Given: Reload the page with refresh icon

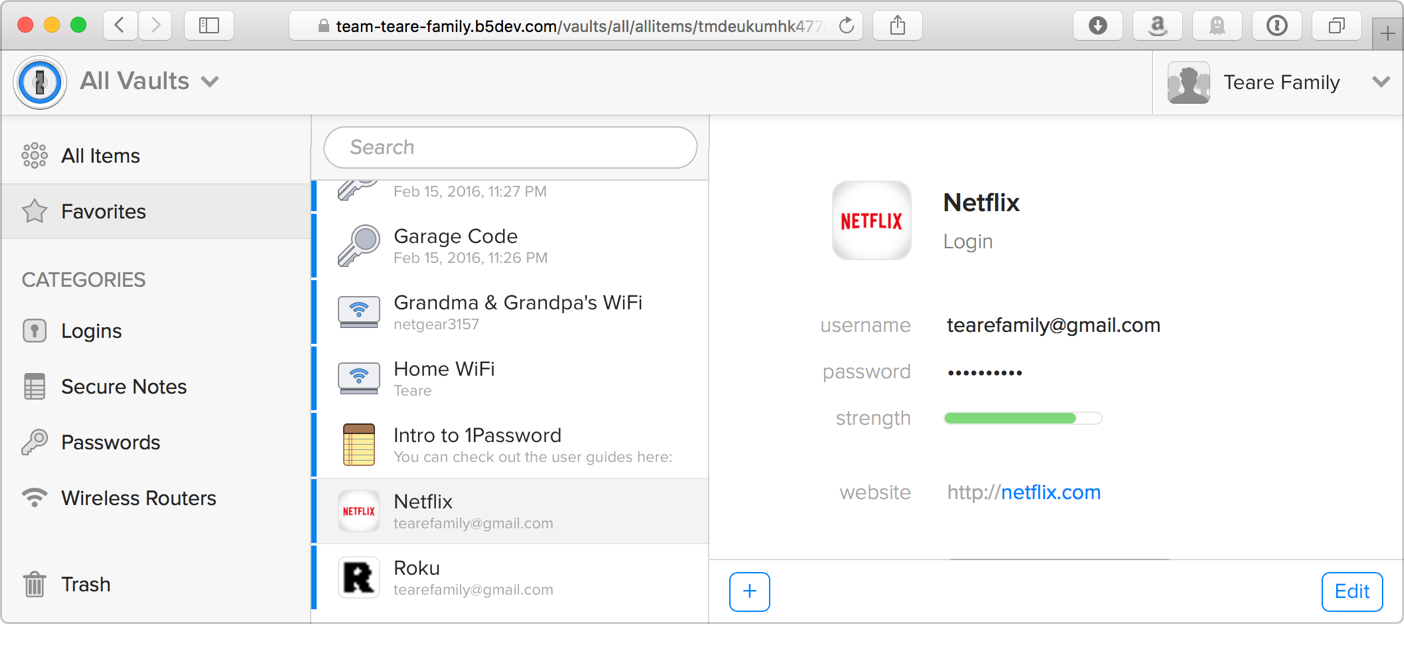Looking at the screenshot, I should pos(846,26).
